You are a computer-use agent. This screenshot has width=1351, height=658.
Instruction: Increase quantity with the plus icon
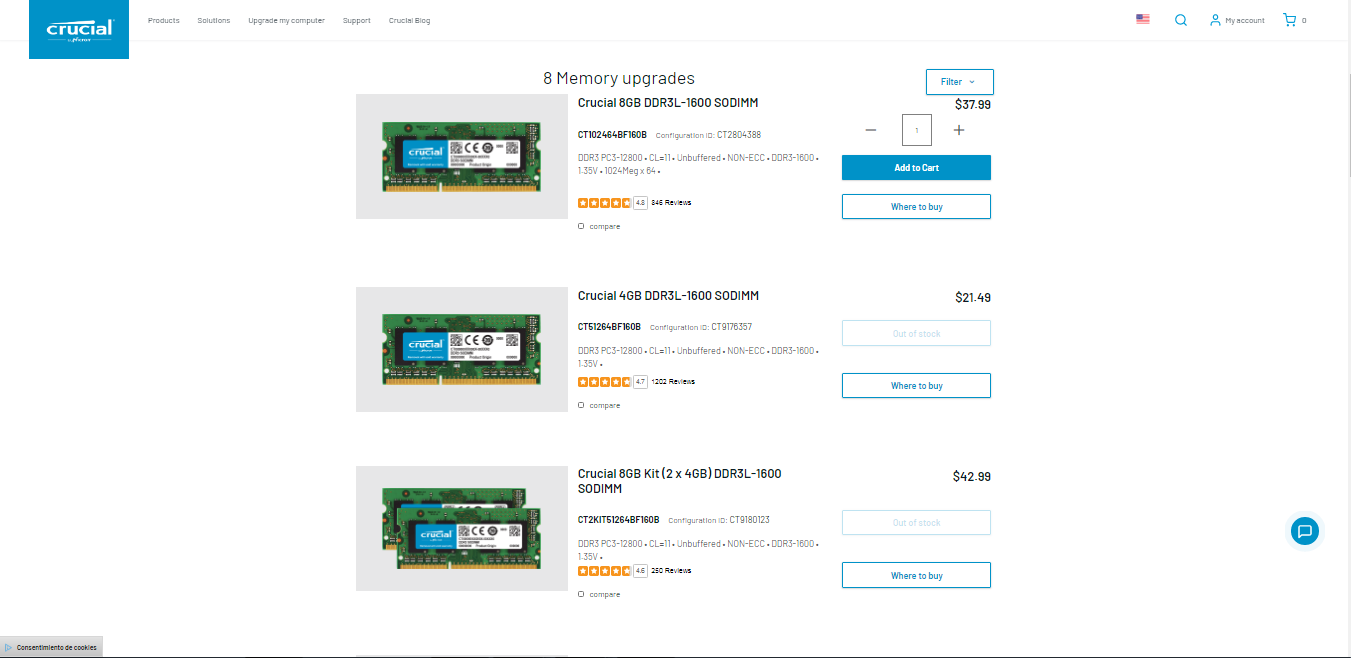pyautogui.click(x=959, y=130)
